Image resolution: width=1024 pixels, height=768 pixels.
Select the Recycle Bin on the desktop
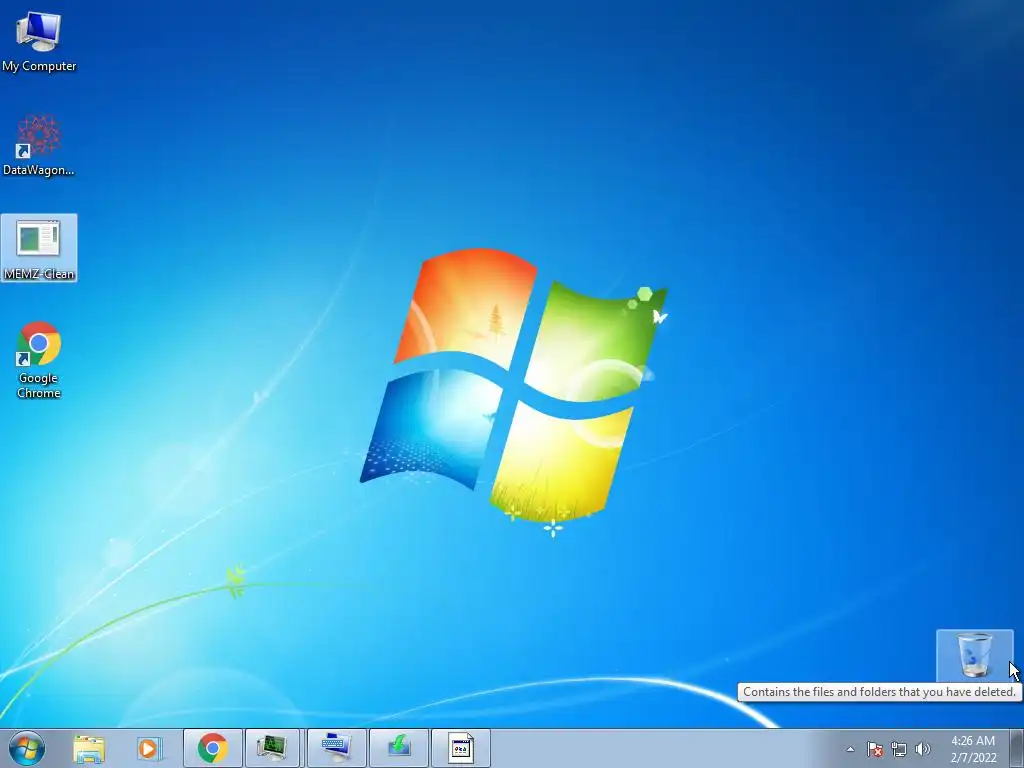coord(974,656)
